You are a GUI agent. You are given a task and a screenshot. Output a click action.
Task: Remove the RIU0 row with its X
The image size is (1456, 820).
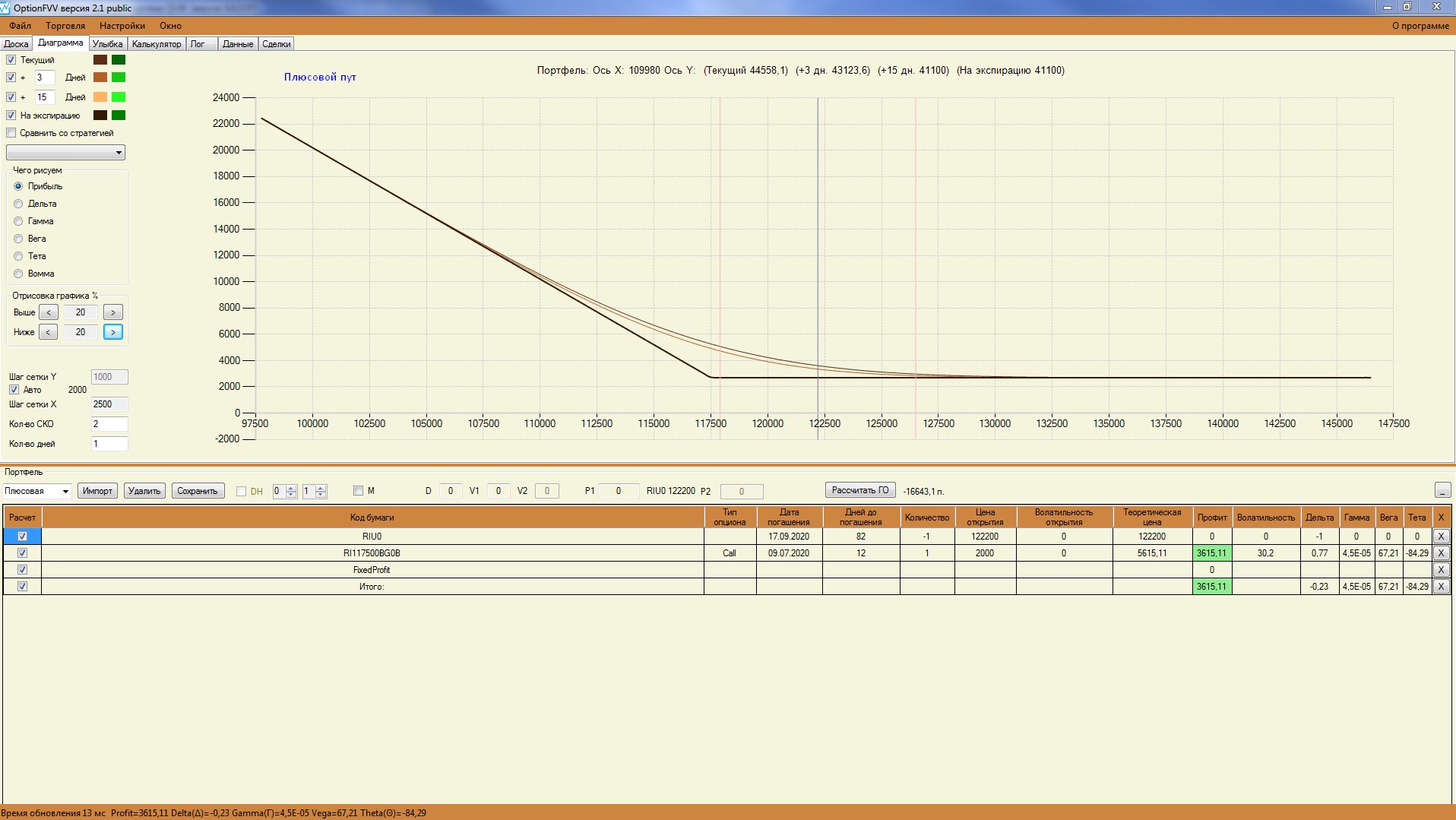(x=1441, y=537)
